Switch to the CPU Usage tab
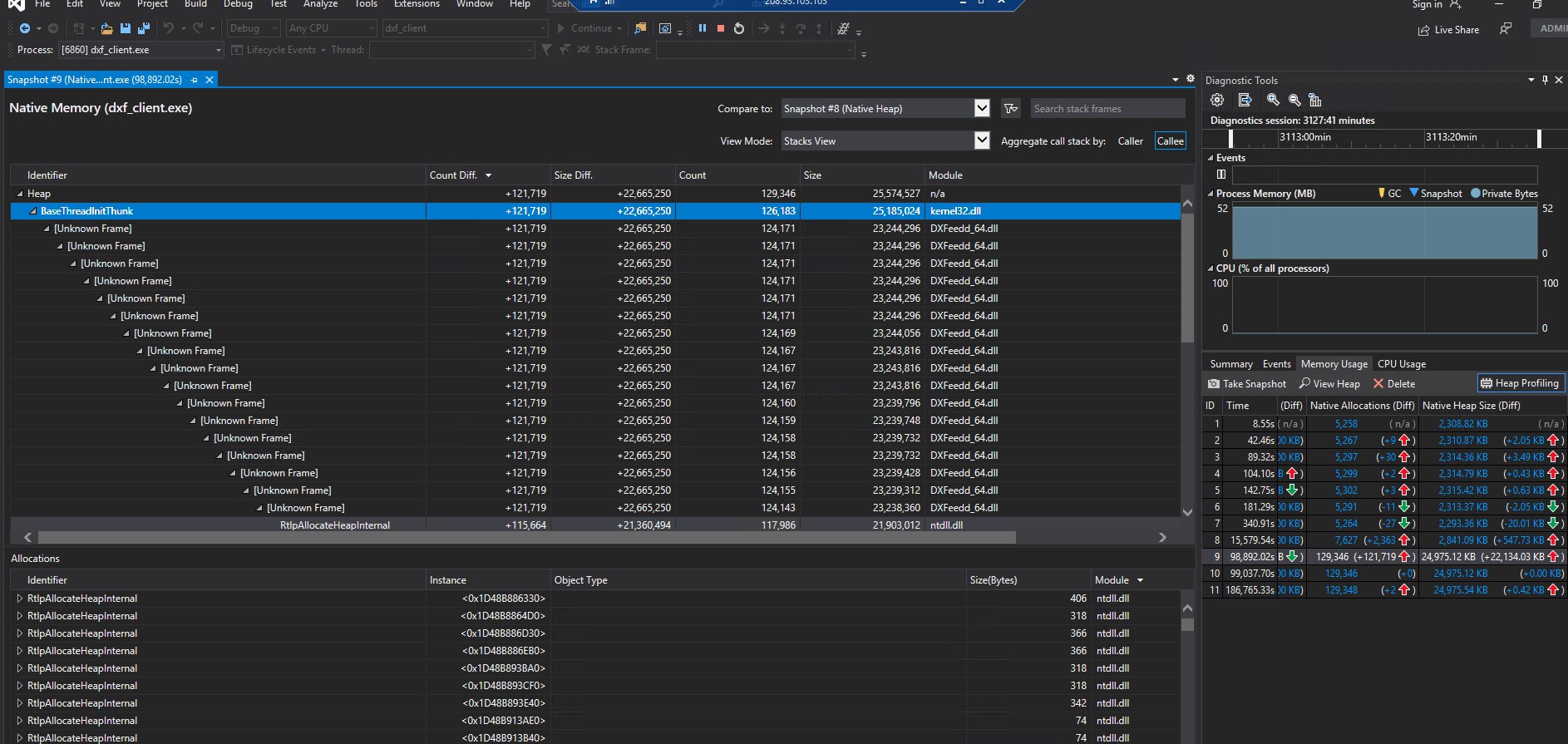 1402,364
